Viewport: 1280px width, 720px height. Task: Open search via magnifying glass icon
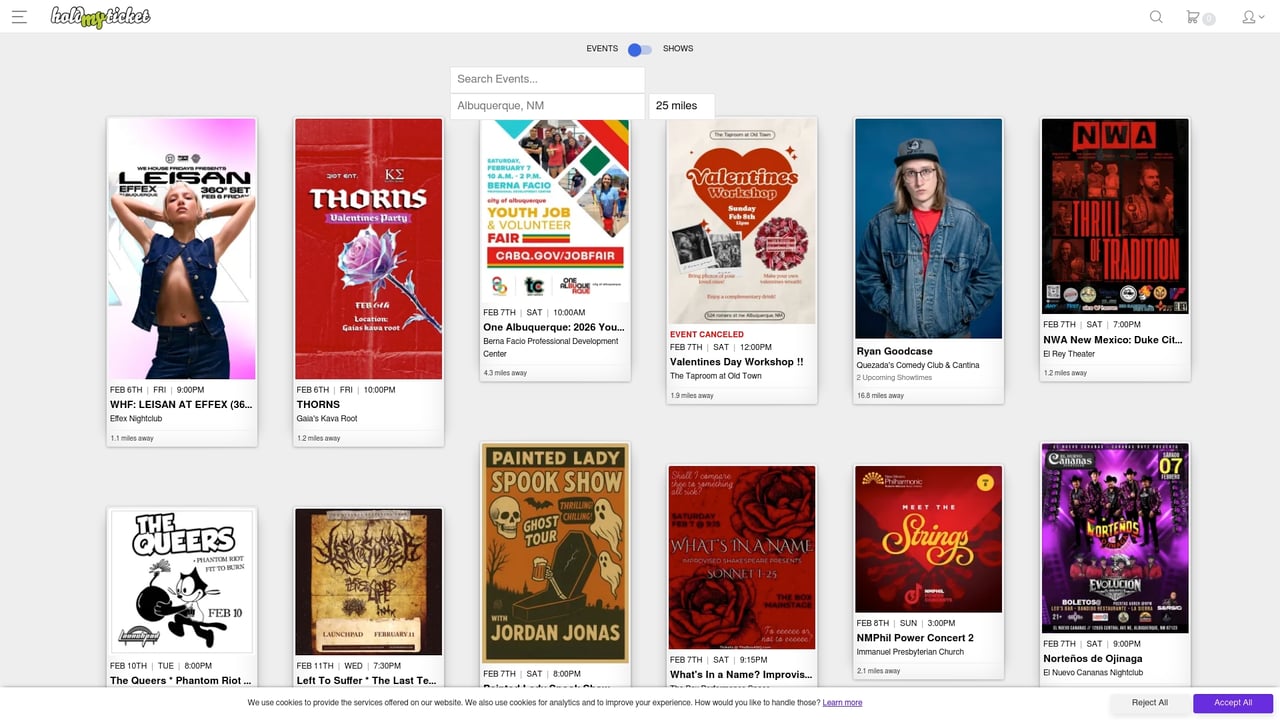click(1156, 17)
